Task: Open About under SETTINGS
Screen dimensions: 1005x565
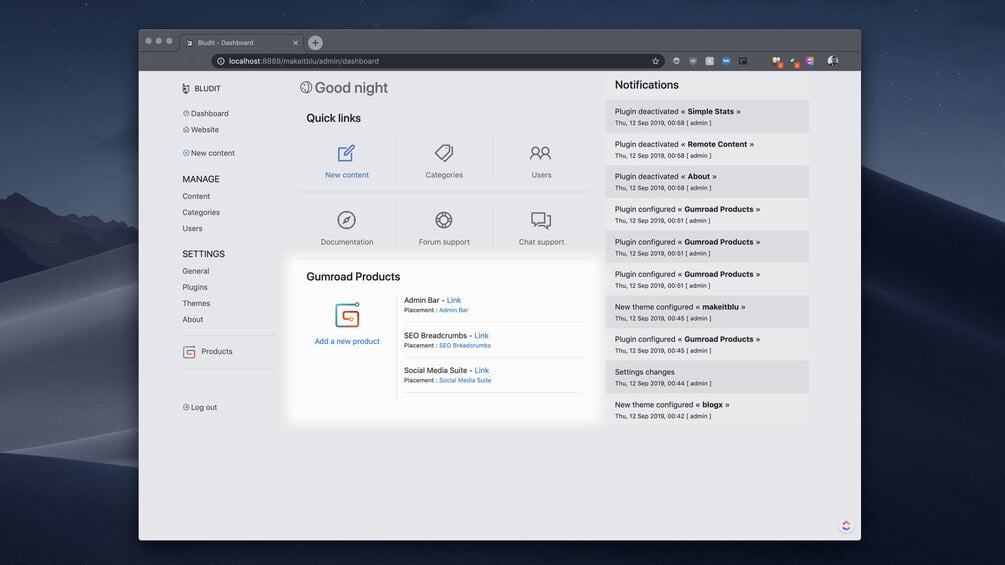Action: click(x=192, y=319)
